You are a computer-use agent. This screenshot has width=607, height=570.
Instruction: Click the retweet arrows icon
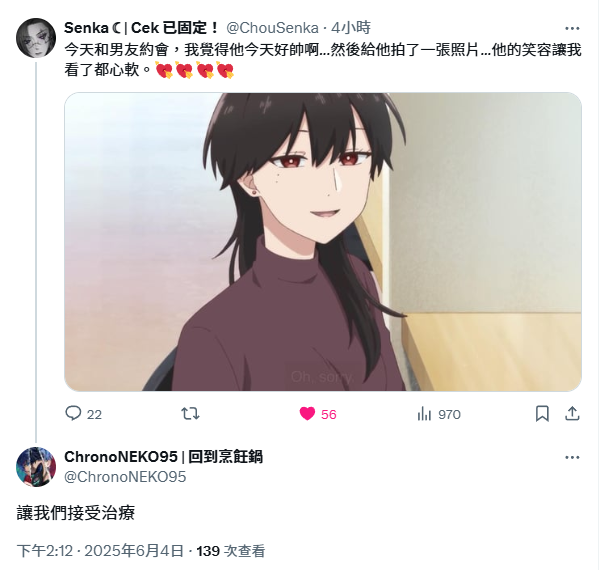coord(190,414)
